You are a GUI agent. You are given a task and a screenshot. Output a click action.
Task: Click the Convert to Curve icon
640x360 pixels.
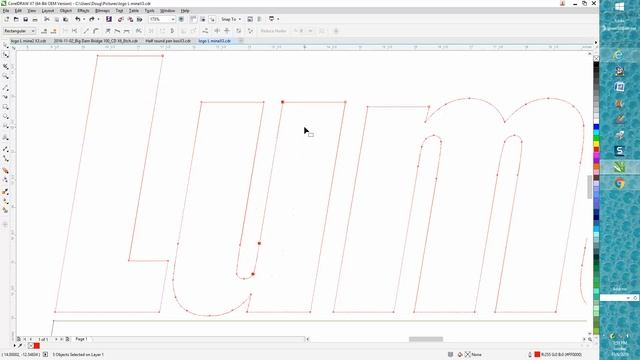pos(96,31)
